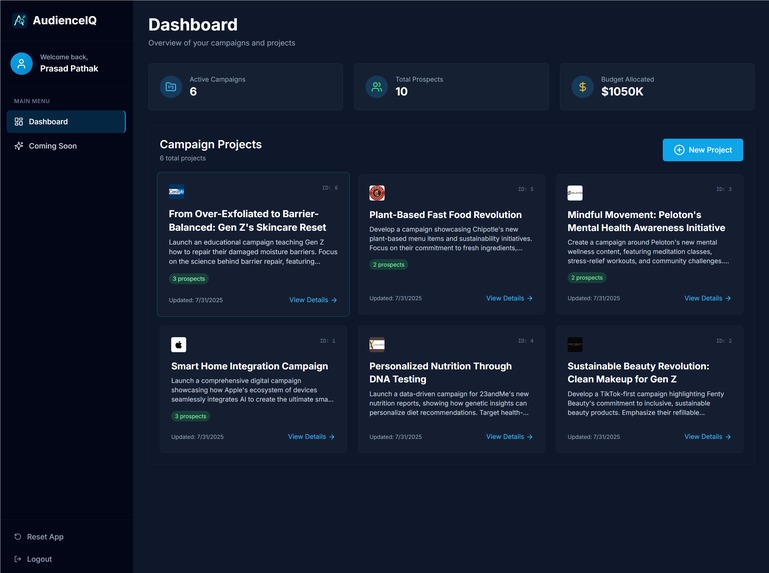
Task: Click 2 prospects badge on Mindful Movement card
Action: pyautogui.click(x=587, y=278)
